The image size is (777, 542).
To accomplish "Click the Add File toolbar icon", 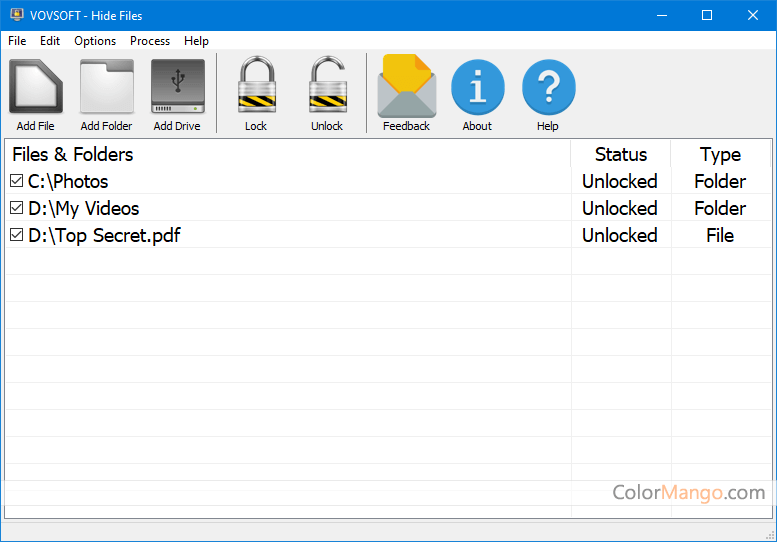I will pyautogui.click(x=35, y=88).
